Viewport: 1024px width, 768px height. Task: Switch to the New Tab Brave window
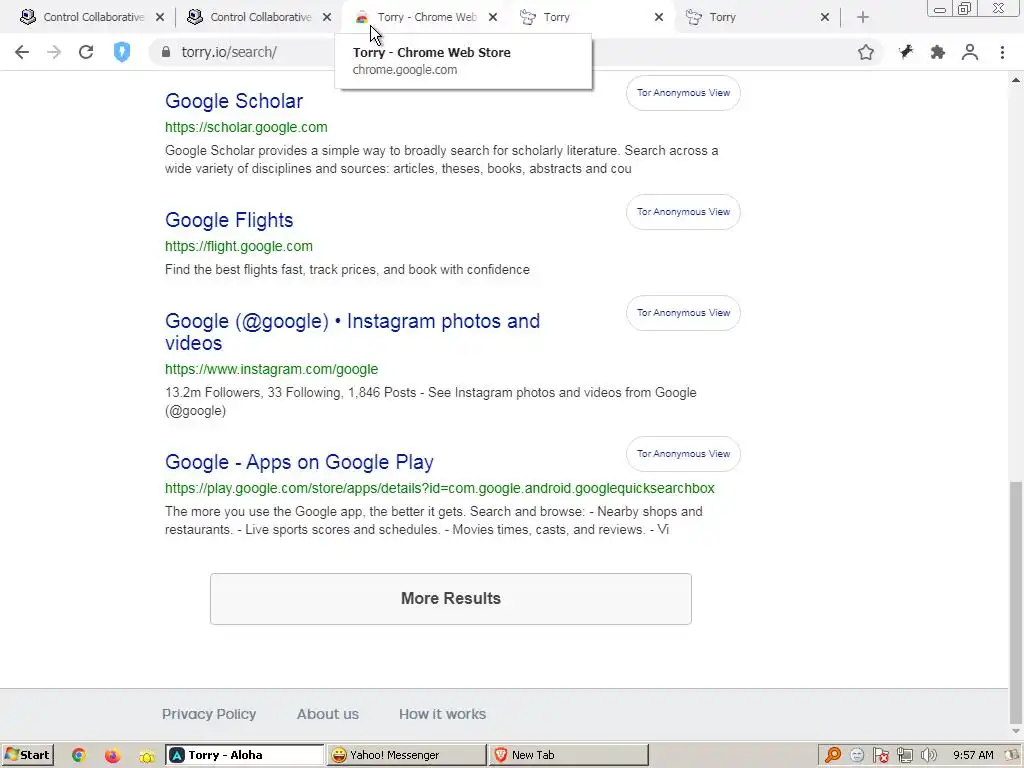tap(569, 755)
